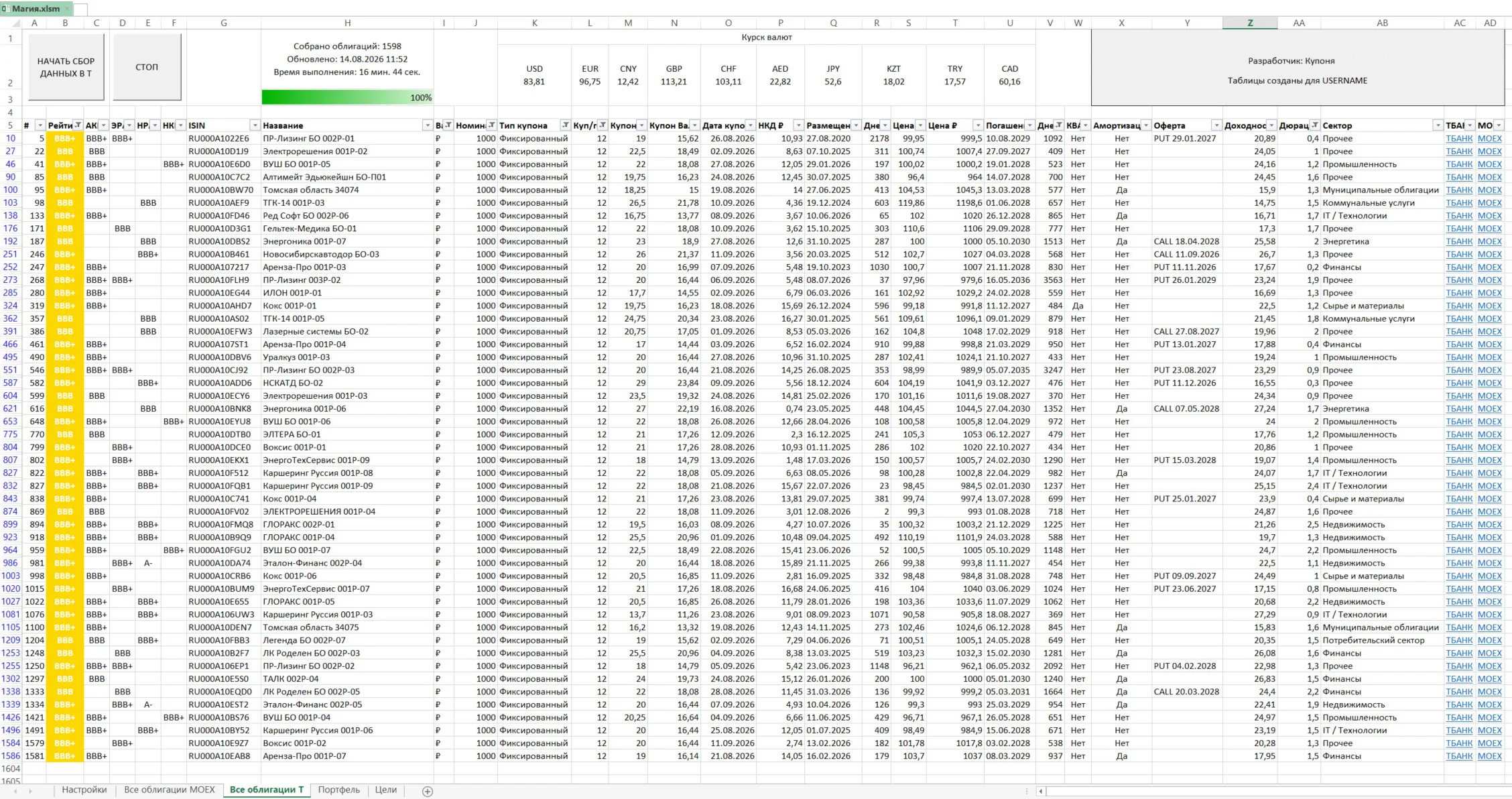Expand the Название column filter dropdown
Viewport: 1512px width, 799px height.
click(428, 125)
